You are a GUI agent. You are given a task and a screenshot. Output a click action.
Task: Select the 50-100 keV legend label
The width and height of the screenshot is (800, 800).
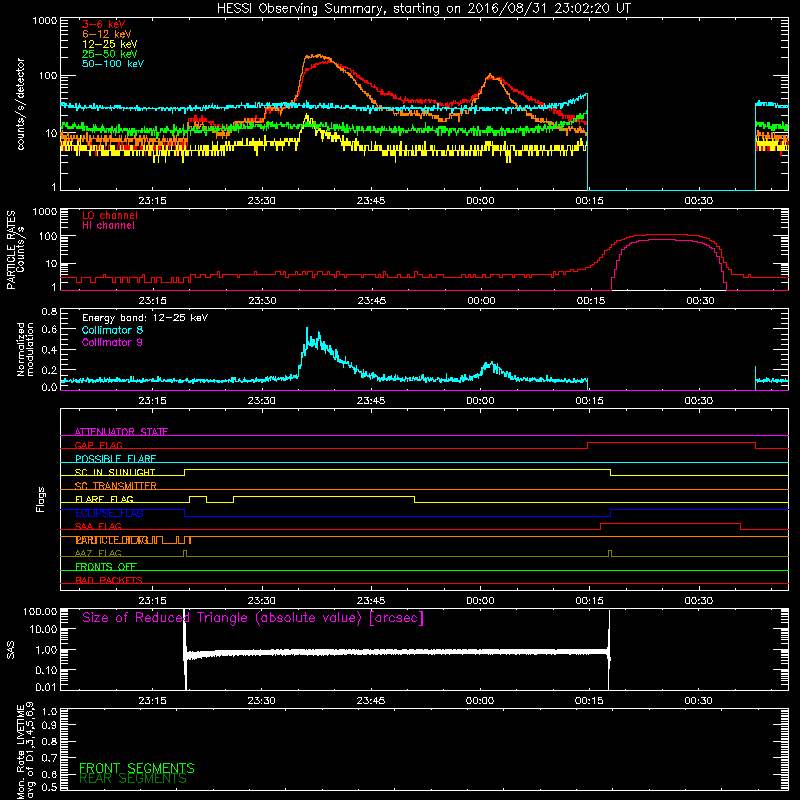coord(113,64)
